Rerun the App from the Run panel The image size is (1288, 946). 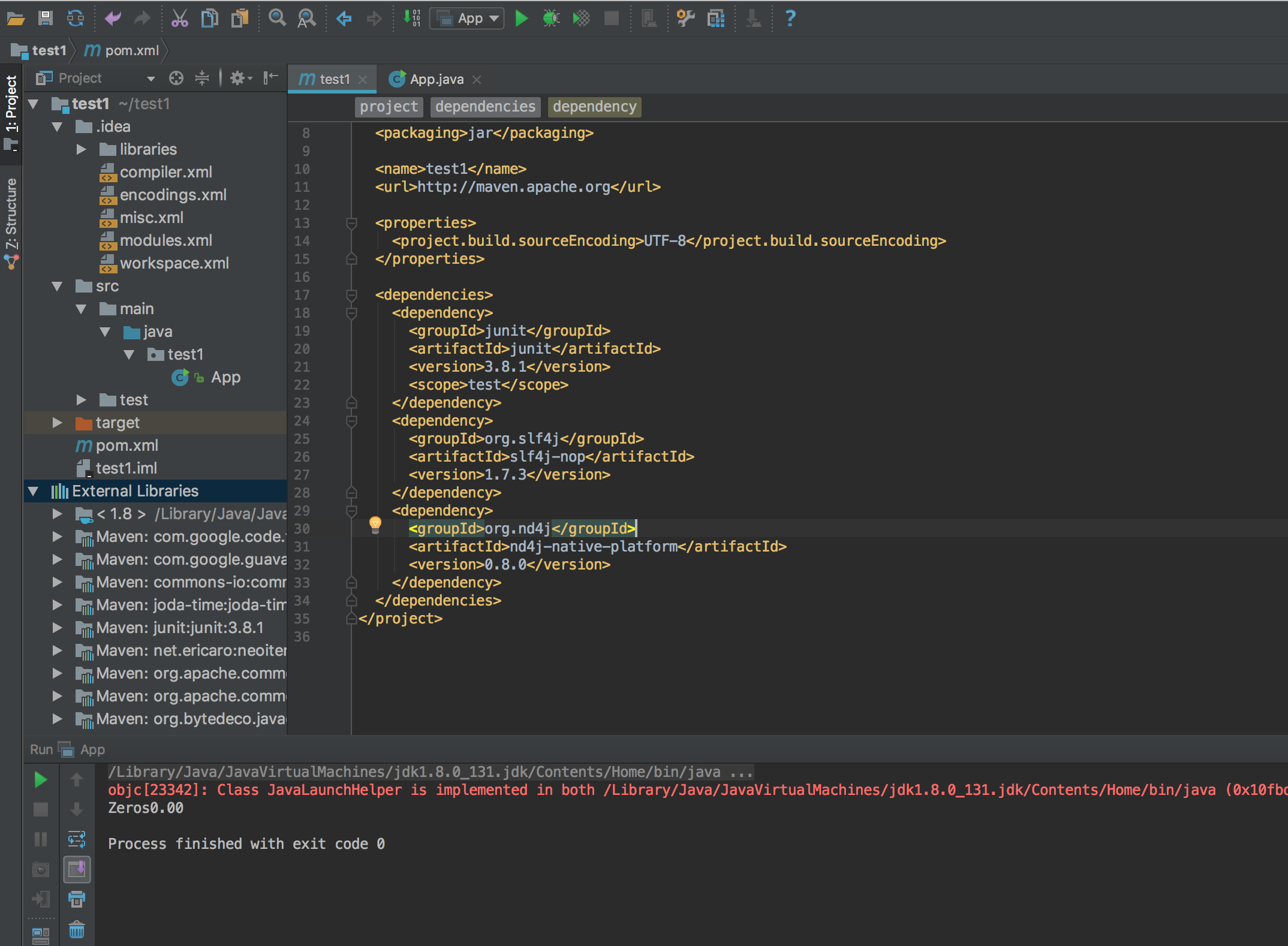(x=40, y=779)
